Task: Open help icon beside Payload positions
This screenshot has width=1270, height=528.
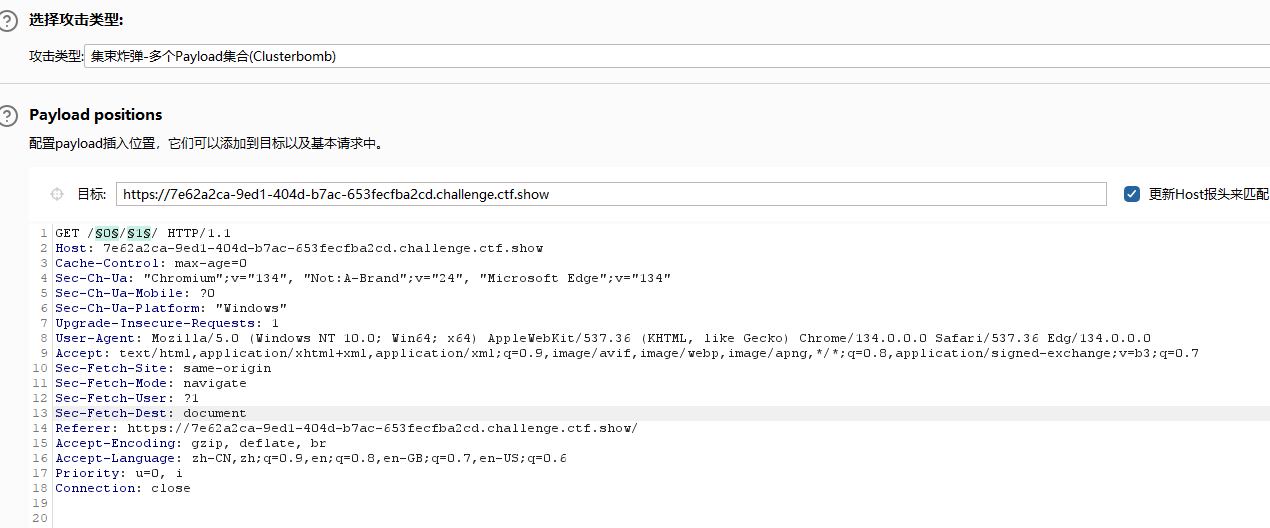Action: pos(8,115)
